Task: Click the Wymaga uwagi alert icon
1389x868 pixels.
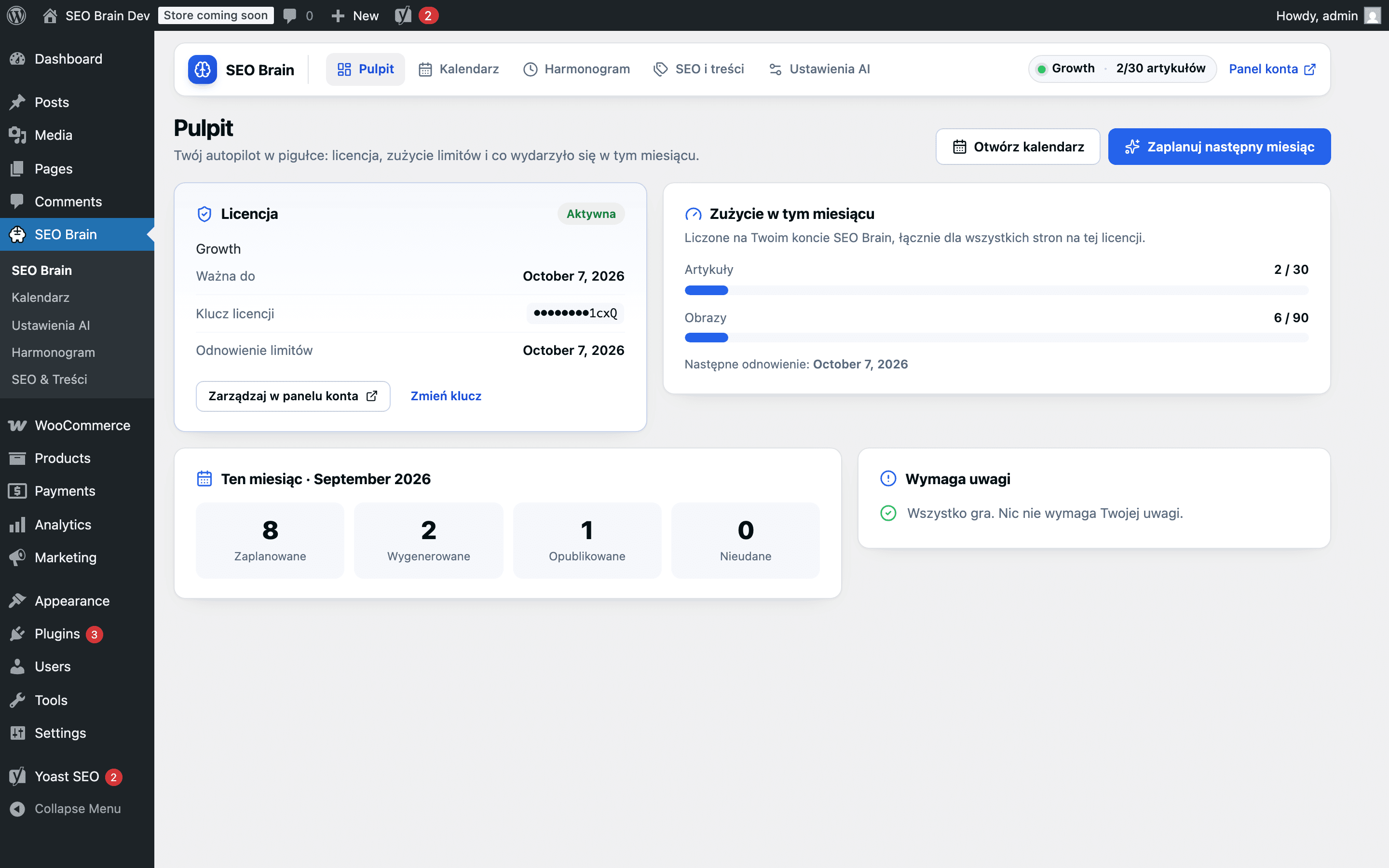Action: (888, 479)
